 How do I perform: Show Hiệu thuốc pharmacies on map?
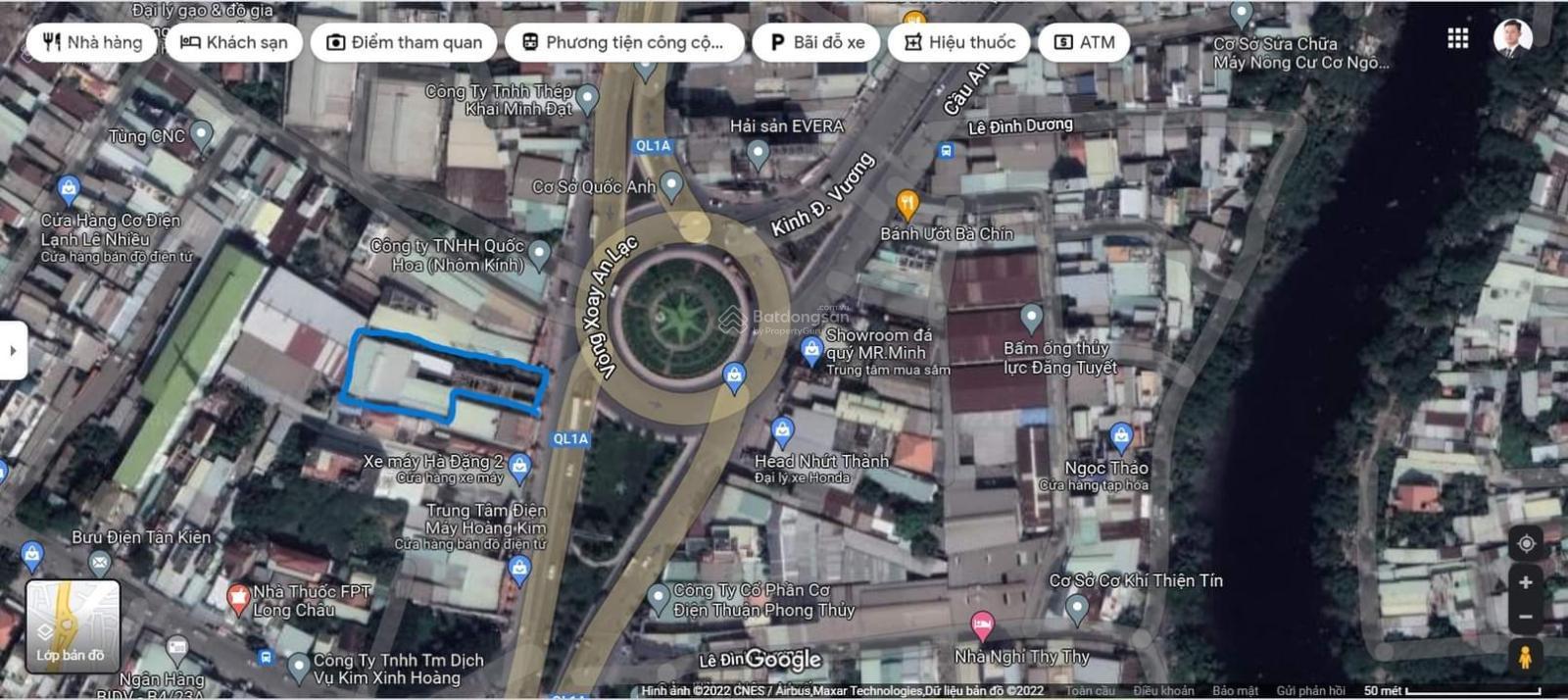958,42
